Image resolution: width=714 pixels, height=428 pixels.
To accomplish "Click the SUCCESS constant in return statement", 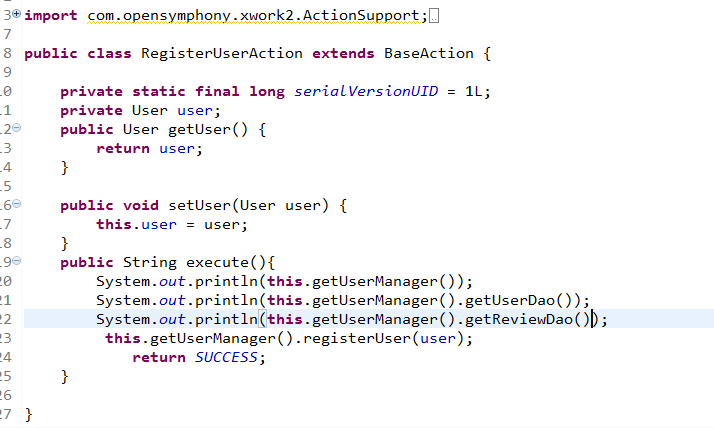I will [x=226, y=357].
